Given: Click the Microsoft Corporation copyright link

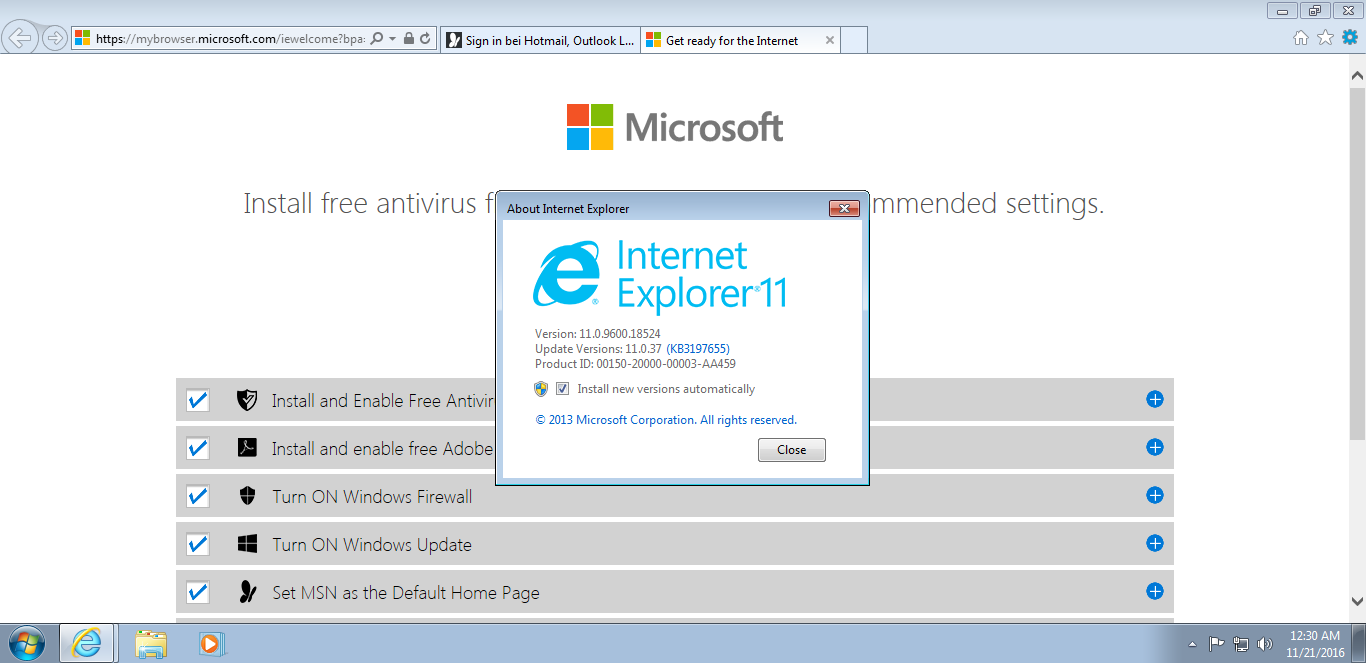Looking at the screenshot, I should click(666, 420).
